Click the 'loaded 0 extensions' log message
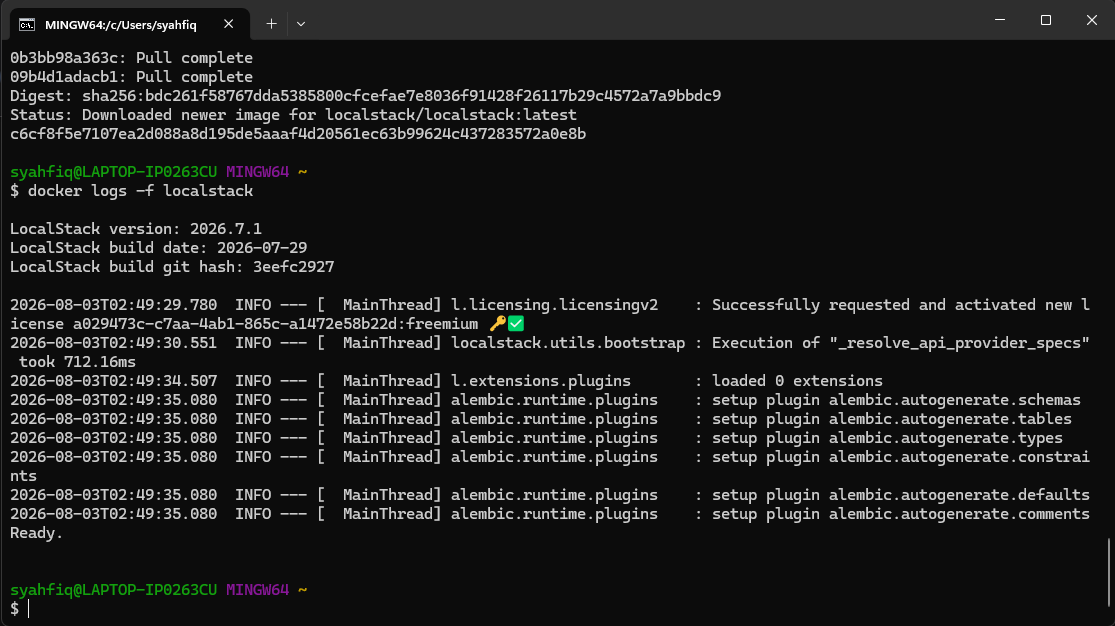Viewport: 1115px width, 626px height. pyautogui.click(x=797, y=381)
